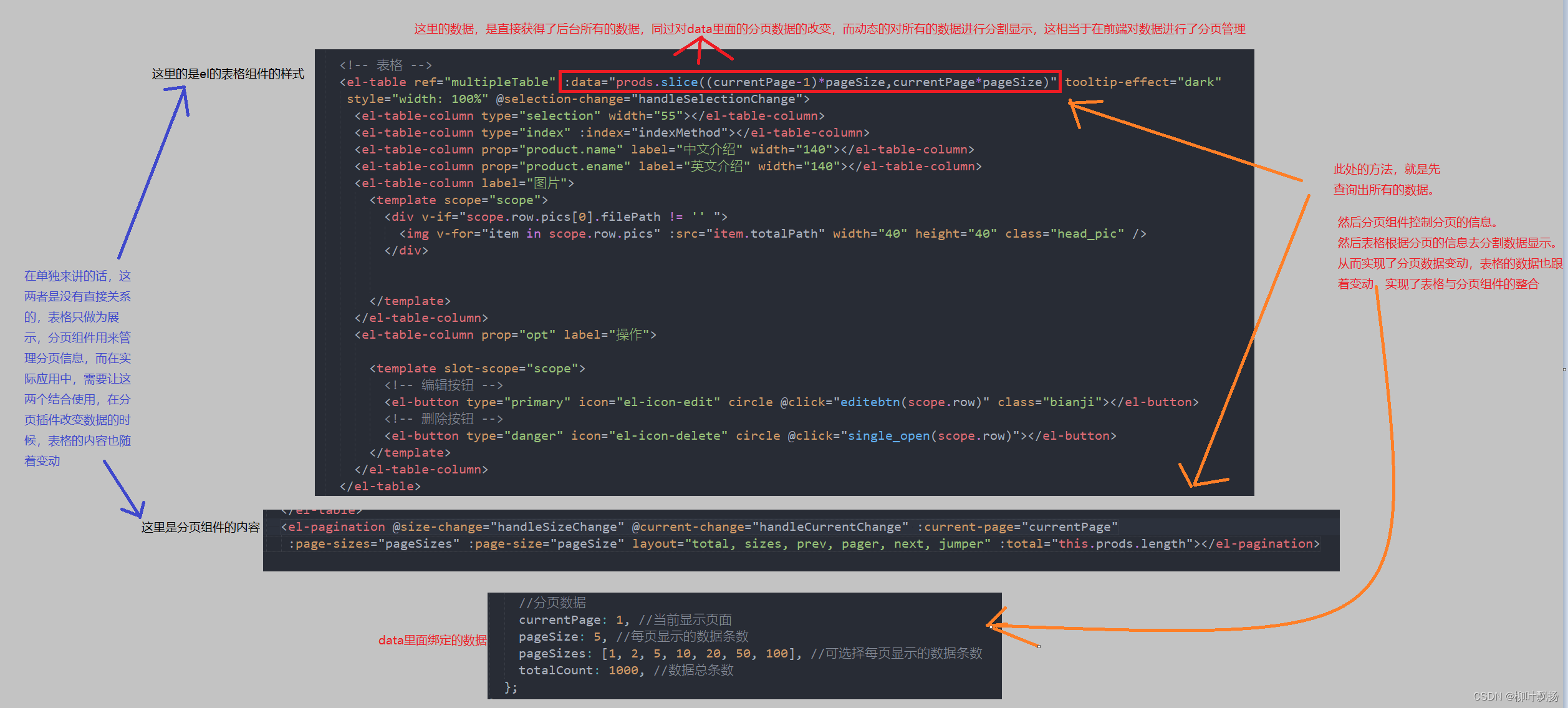This screenshot has width=1568, height=708.
Task: Select the pageSizes array line
Action: tap(751, 653)
